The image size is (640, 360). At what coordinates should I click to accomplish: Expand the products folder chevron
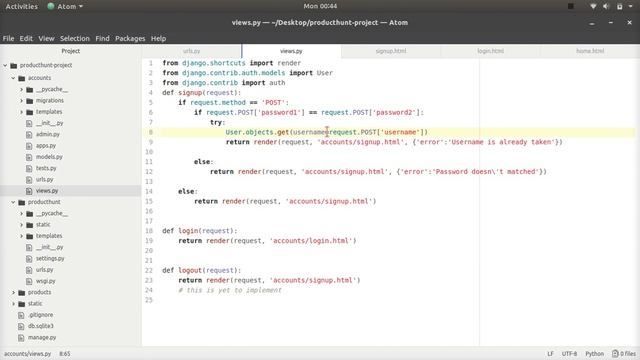13,292
